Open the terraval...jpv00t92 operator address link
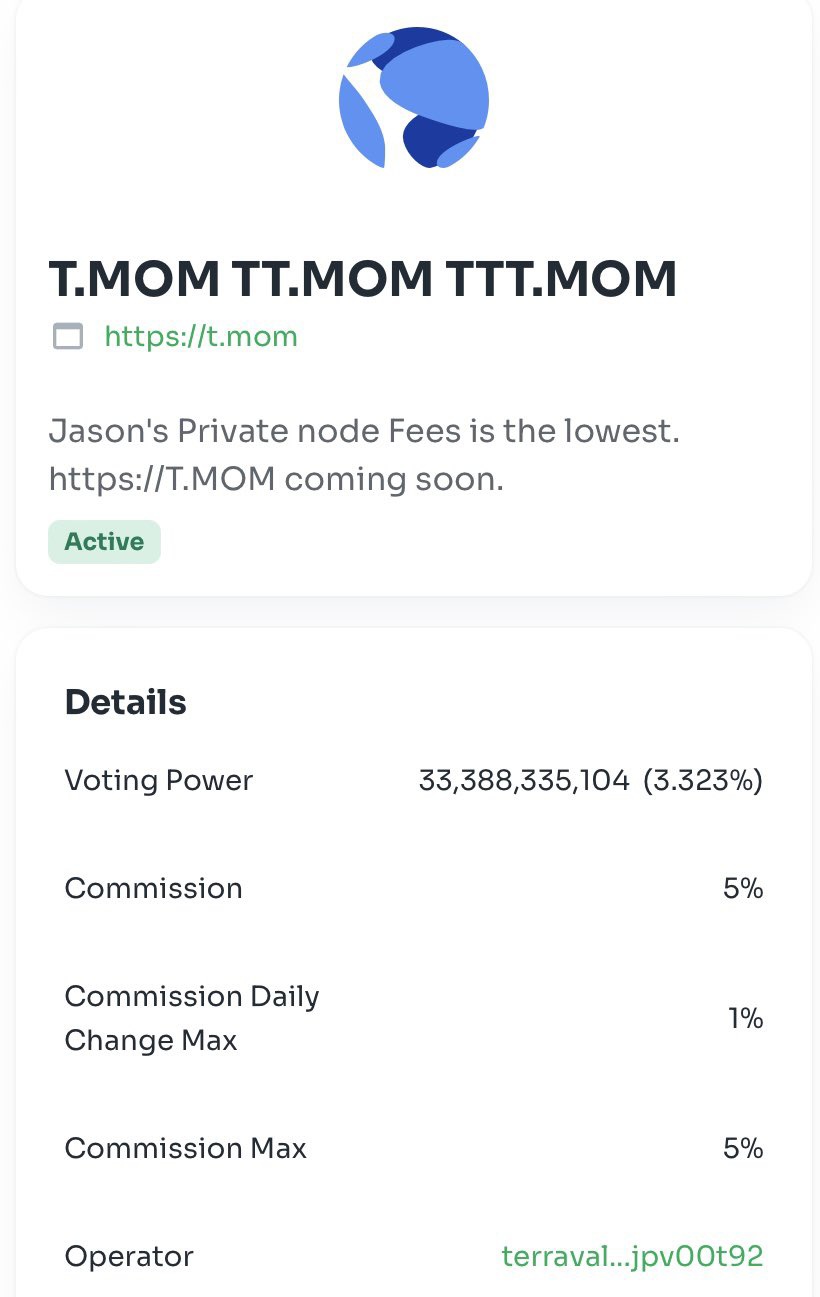 click(x=632, y=1256)
